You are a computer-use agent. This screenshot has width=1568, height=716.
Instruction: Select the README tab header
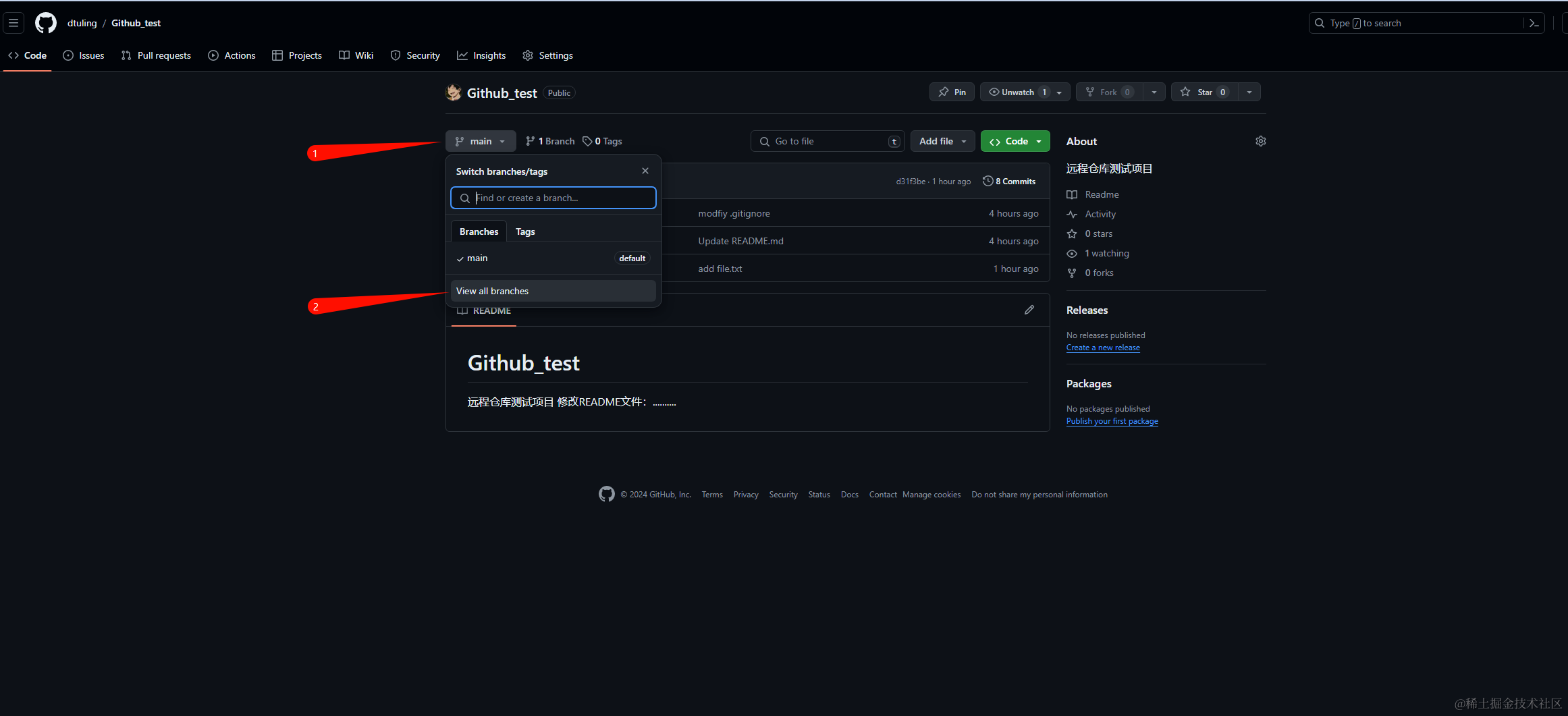[484, 310]
